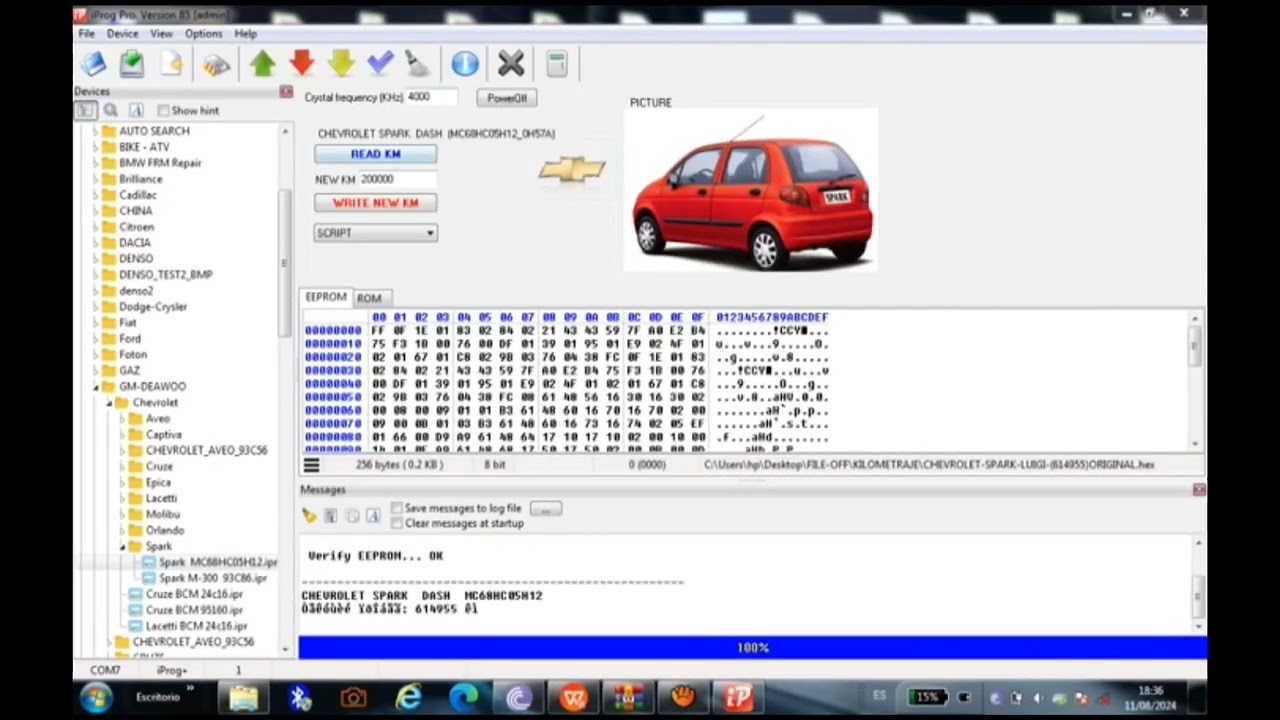Click the Crystal frequency input field

431,97
